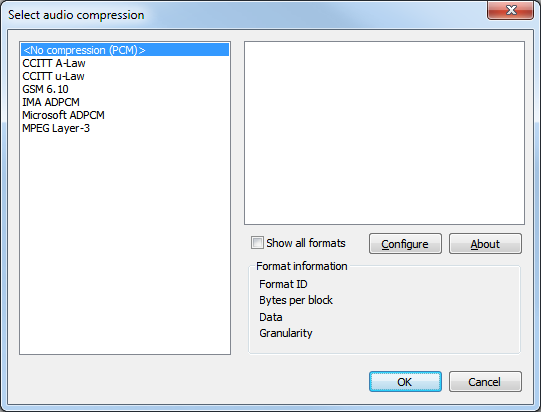The image size is (541, 412).
Task: Click the Data label in Format information
Action: 271,317
